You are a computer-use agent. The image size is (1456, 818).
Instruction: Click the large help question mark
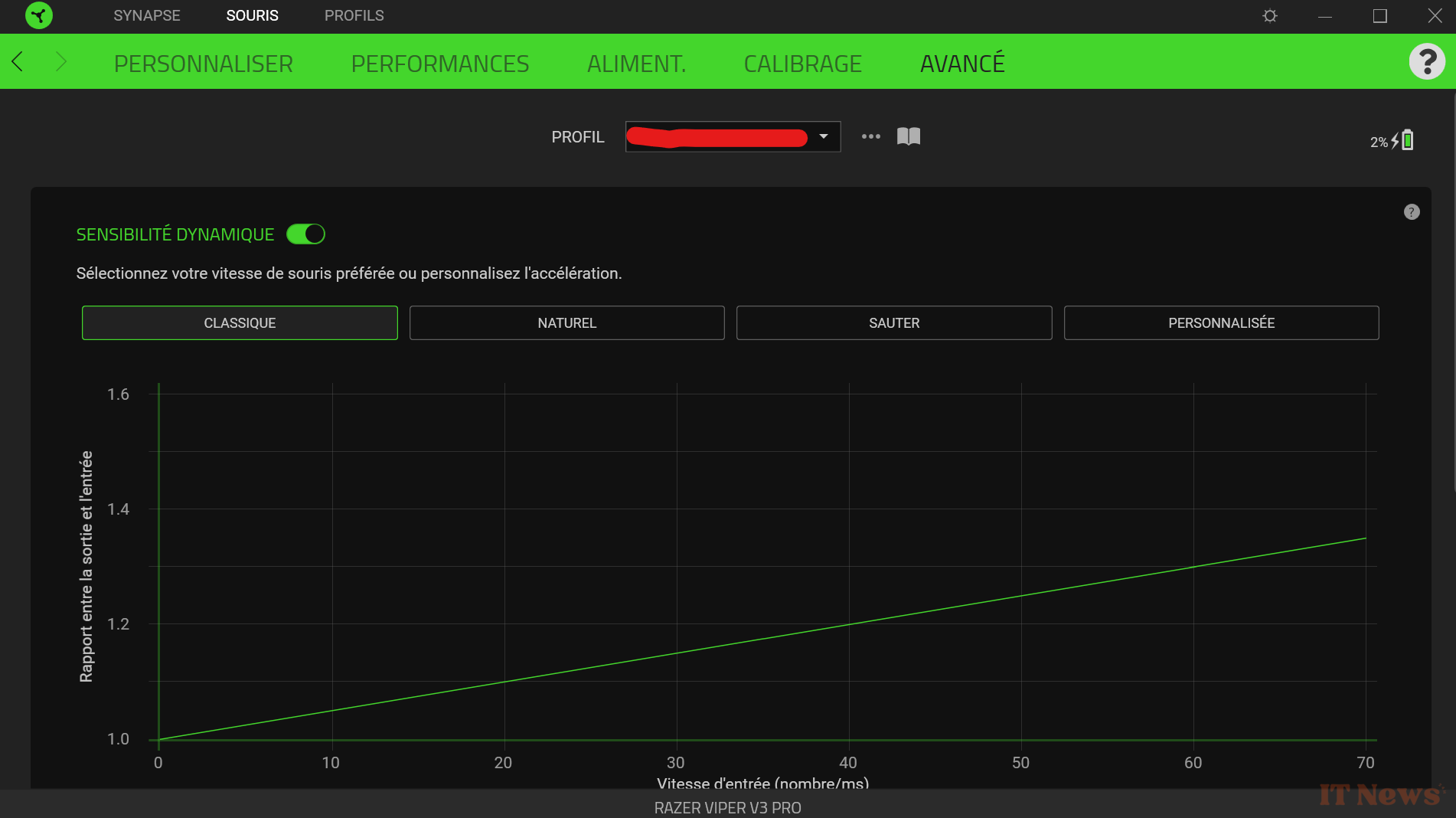click(x=1427, y=61)
